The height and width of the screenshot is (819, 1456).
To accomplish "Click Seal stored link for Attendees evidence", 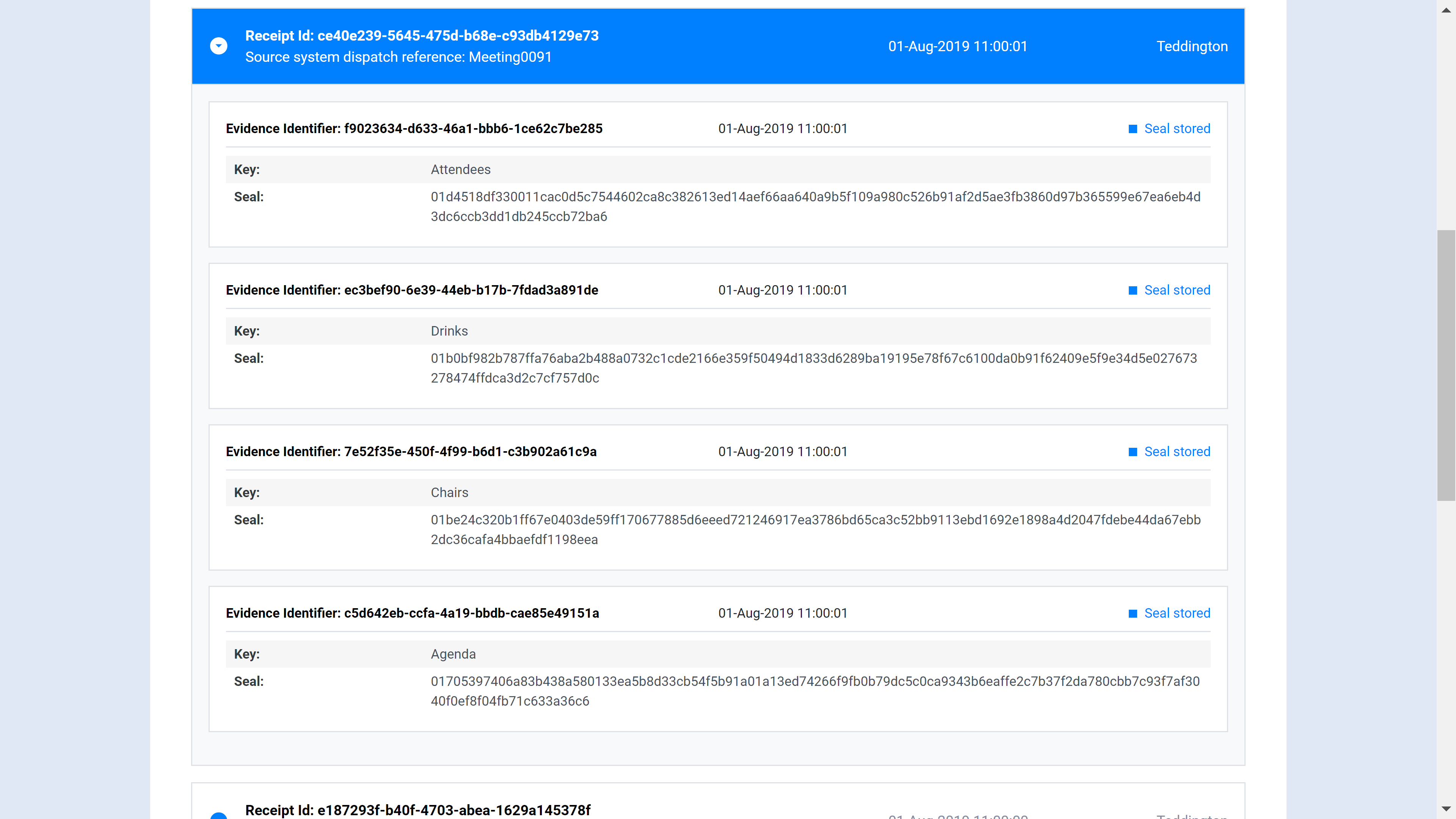I will point(1177,128).
